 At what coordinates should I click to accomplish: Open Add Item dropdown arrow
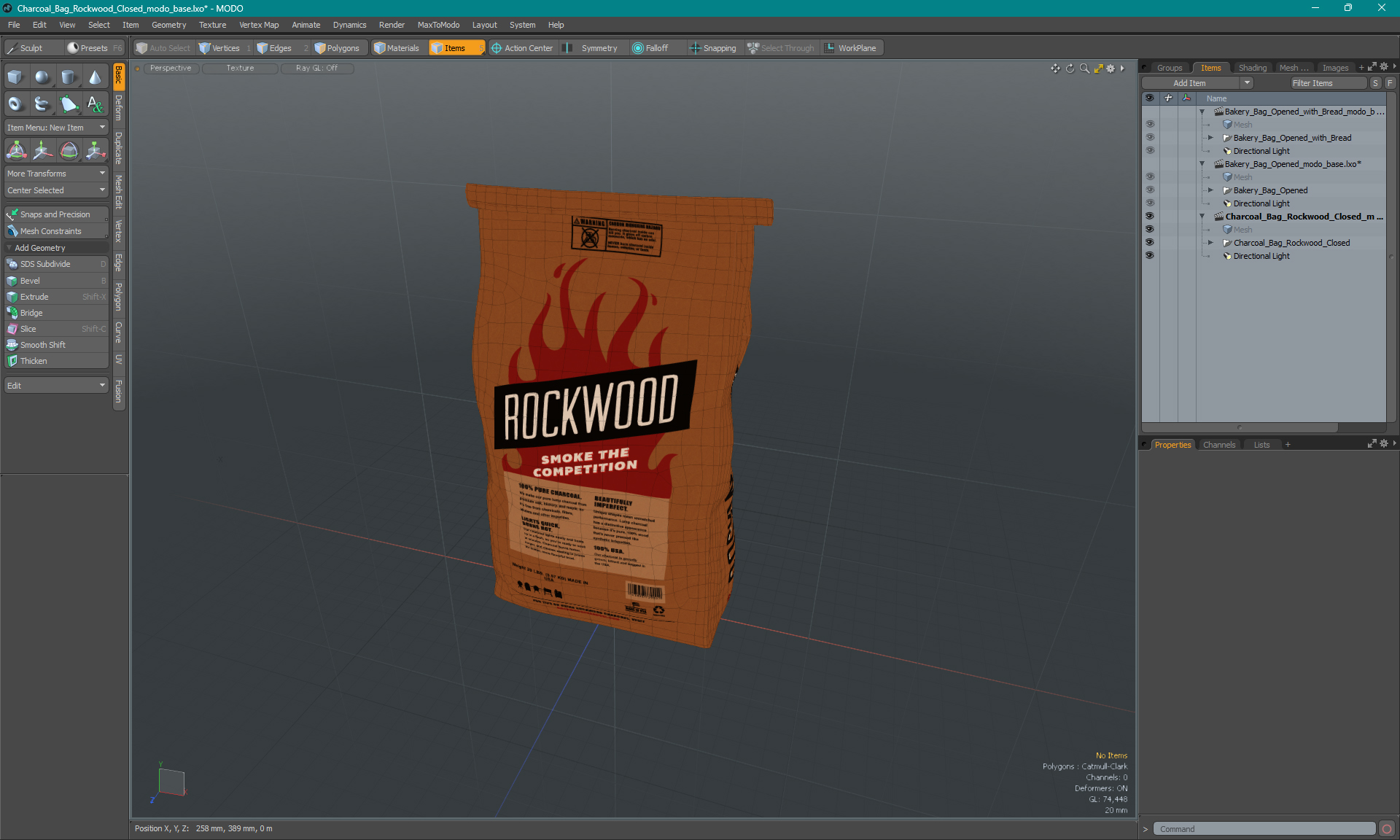(x=1248, y=83)
